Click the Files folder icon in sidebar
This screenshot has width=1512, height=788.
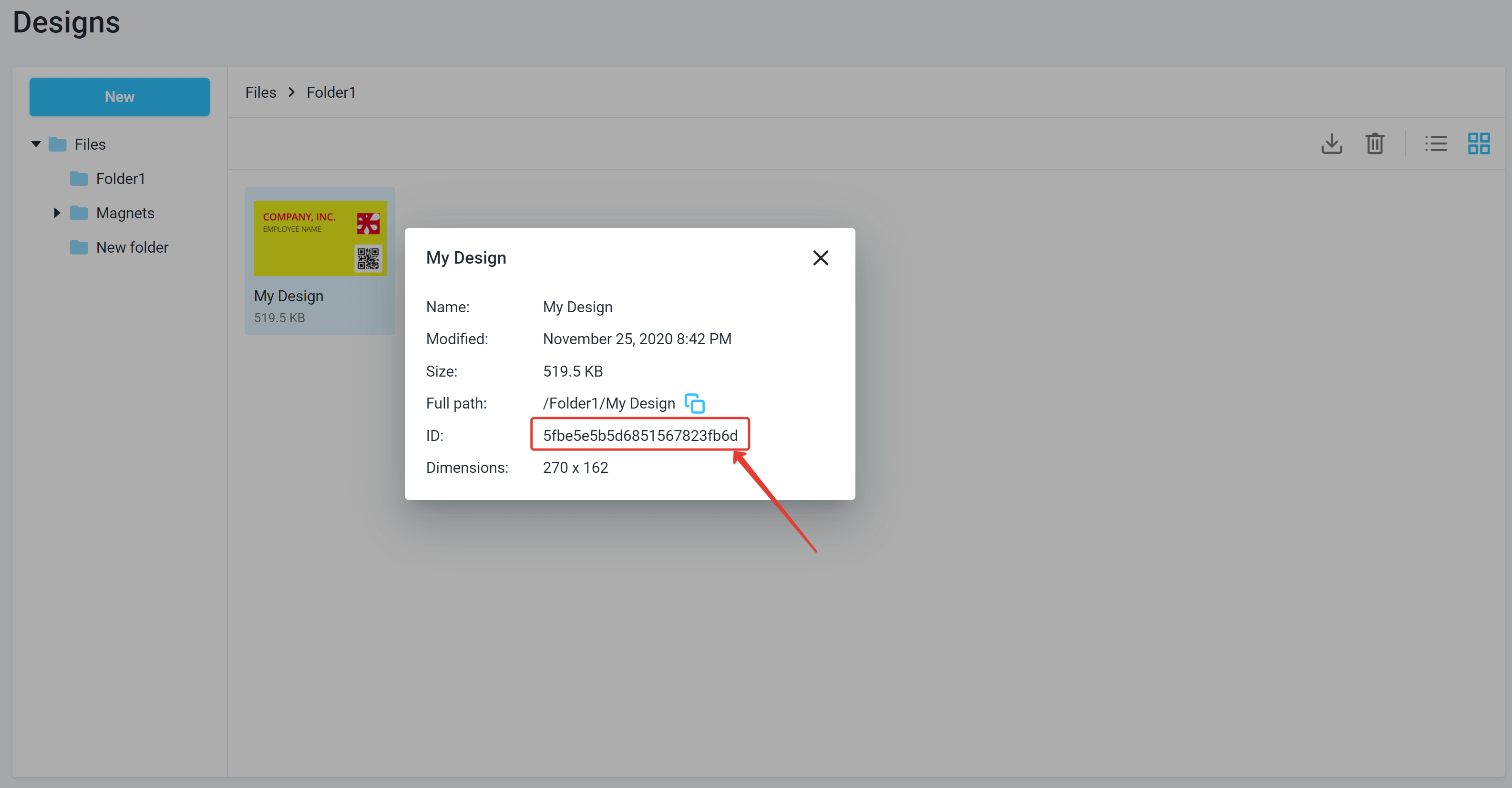tap(58, 144)
